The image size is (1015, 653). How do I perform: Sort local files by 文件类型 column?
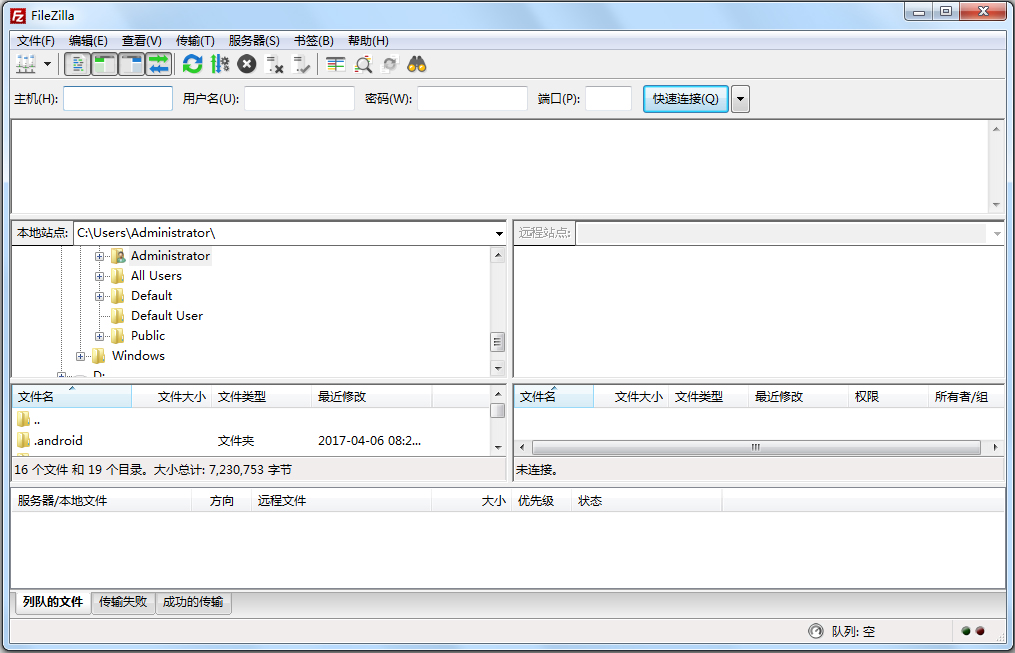click(262, 397)
